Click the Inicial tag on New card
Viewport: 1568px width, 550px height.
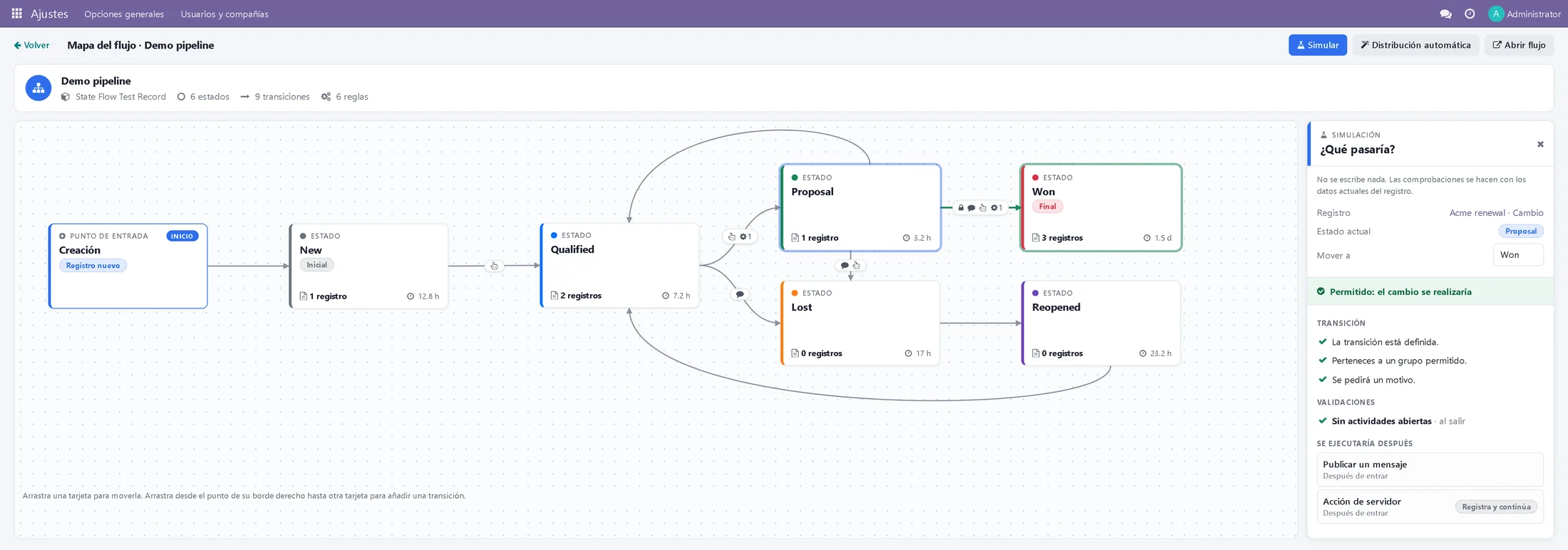point(316,265)
